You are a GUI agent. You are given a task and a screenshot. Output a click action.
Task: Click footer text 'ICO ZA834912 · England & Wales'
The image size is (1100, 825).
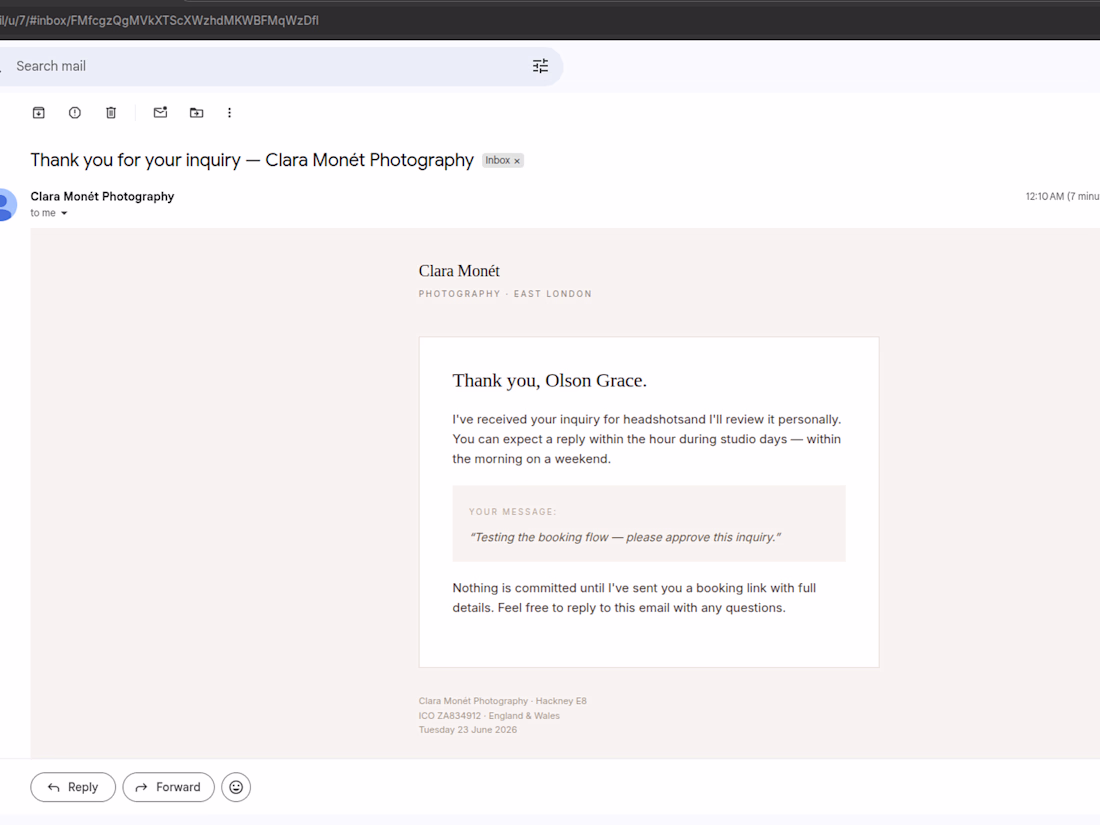pyautogui.click(x=489, y=716)
